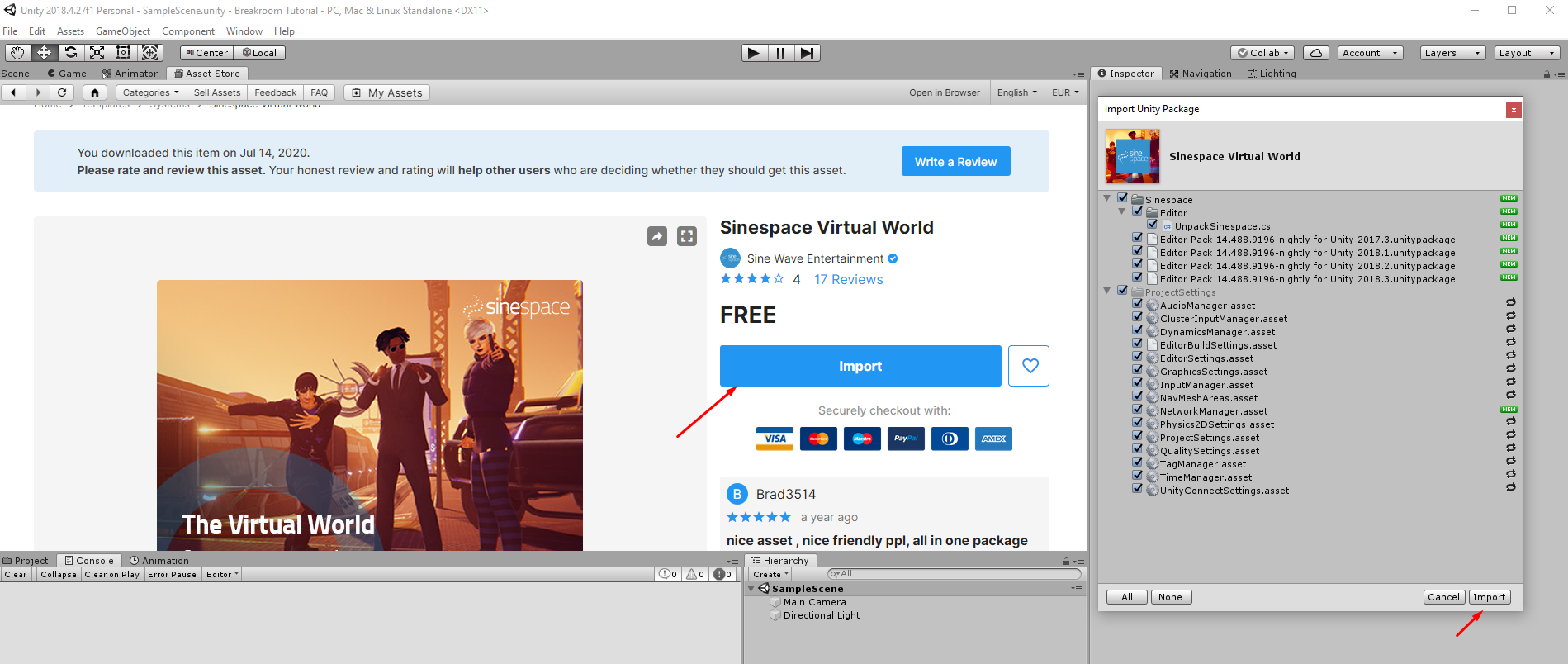Switch to the Console tab
This screenshot has width=1568, height=664.
[89, 561]
